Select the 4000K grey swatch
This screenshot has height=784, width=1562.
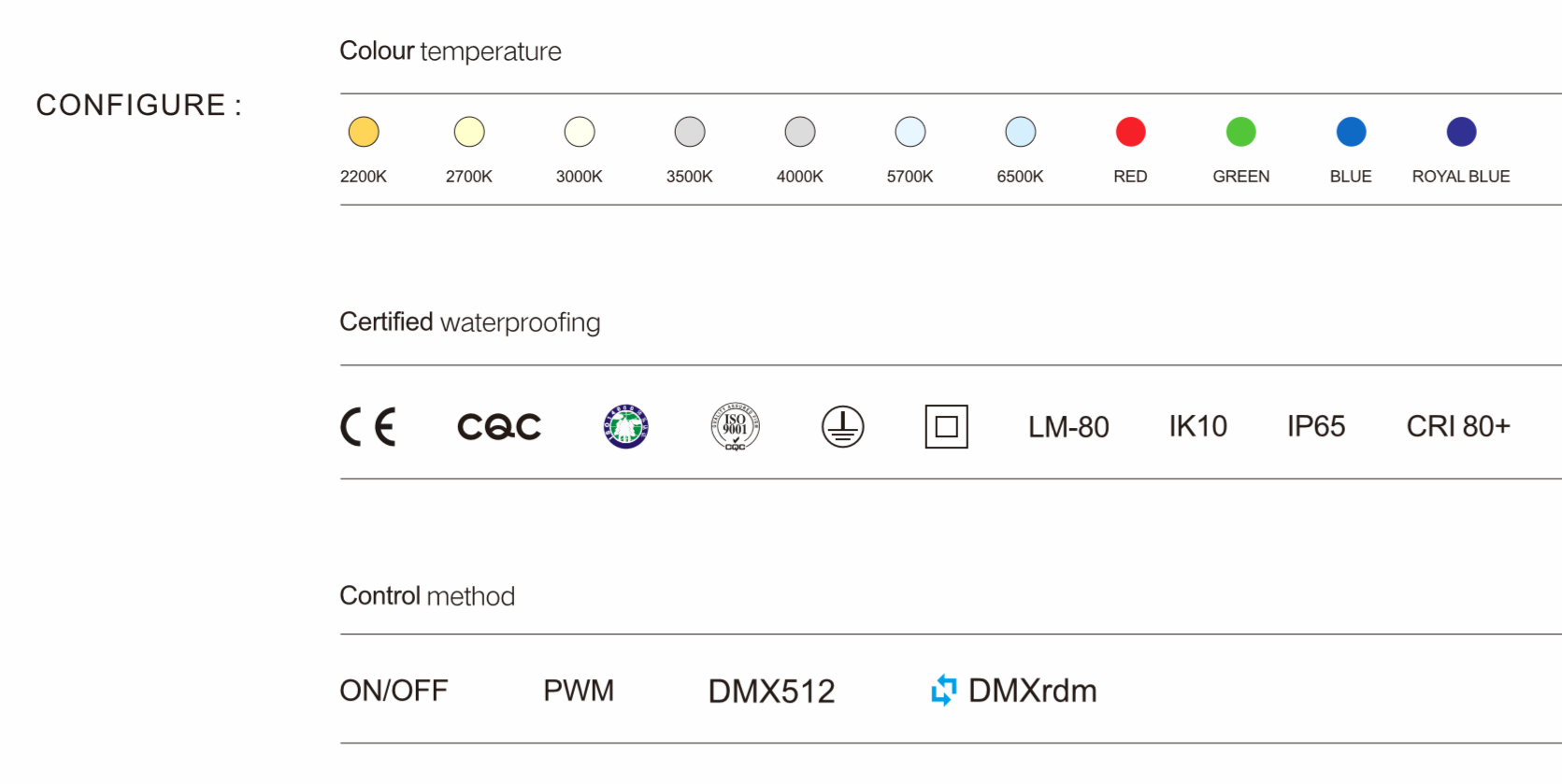click(x=800, y=132)
